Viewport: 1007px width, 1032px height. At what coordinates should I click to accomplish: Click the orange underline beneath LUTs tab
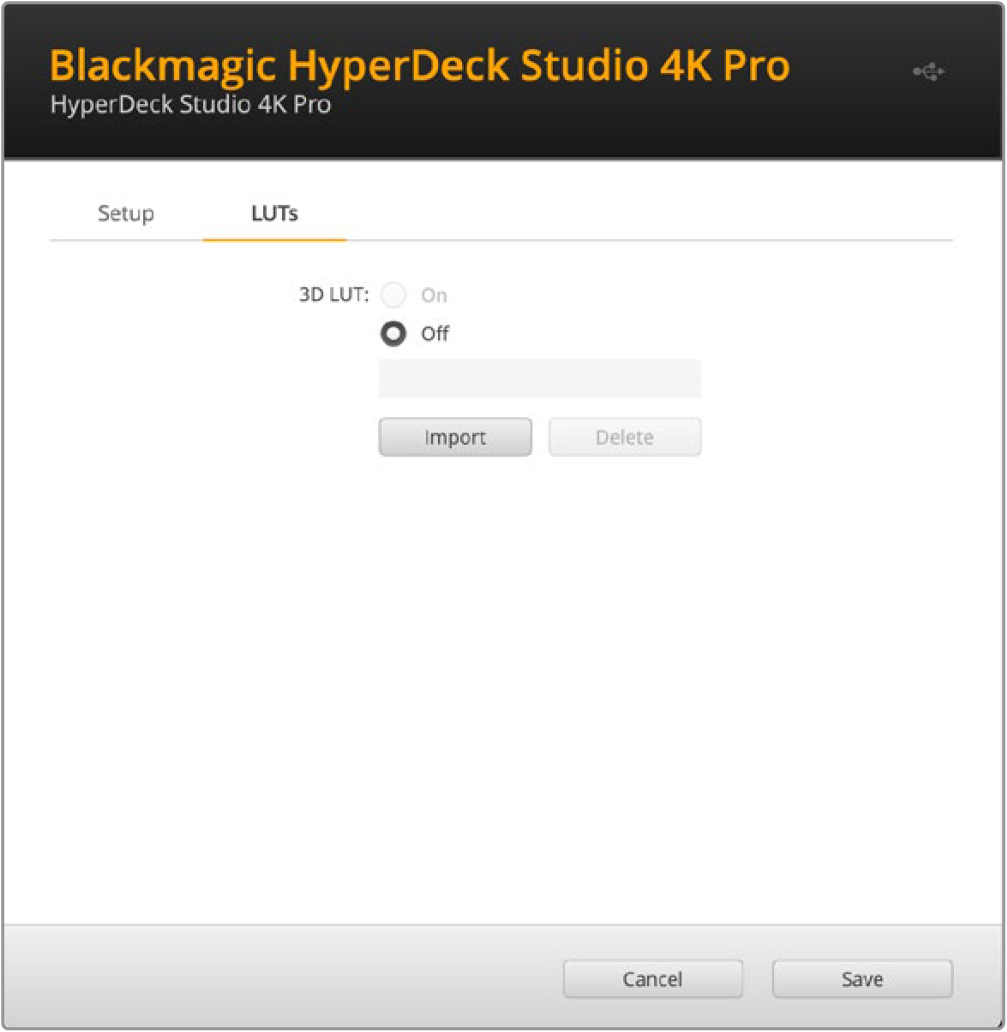(x=274, y=240)
